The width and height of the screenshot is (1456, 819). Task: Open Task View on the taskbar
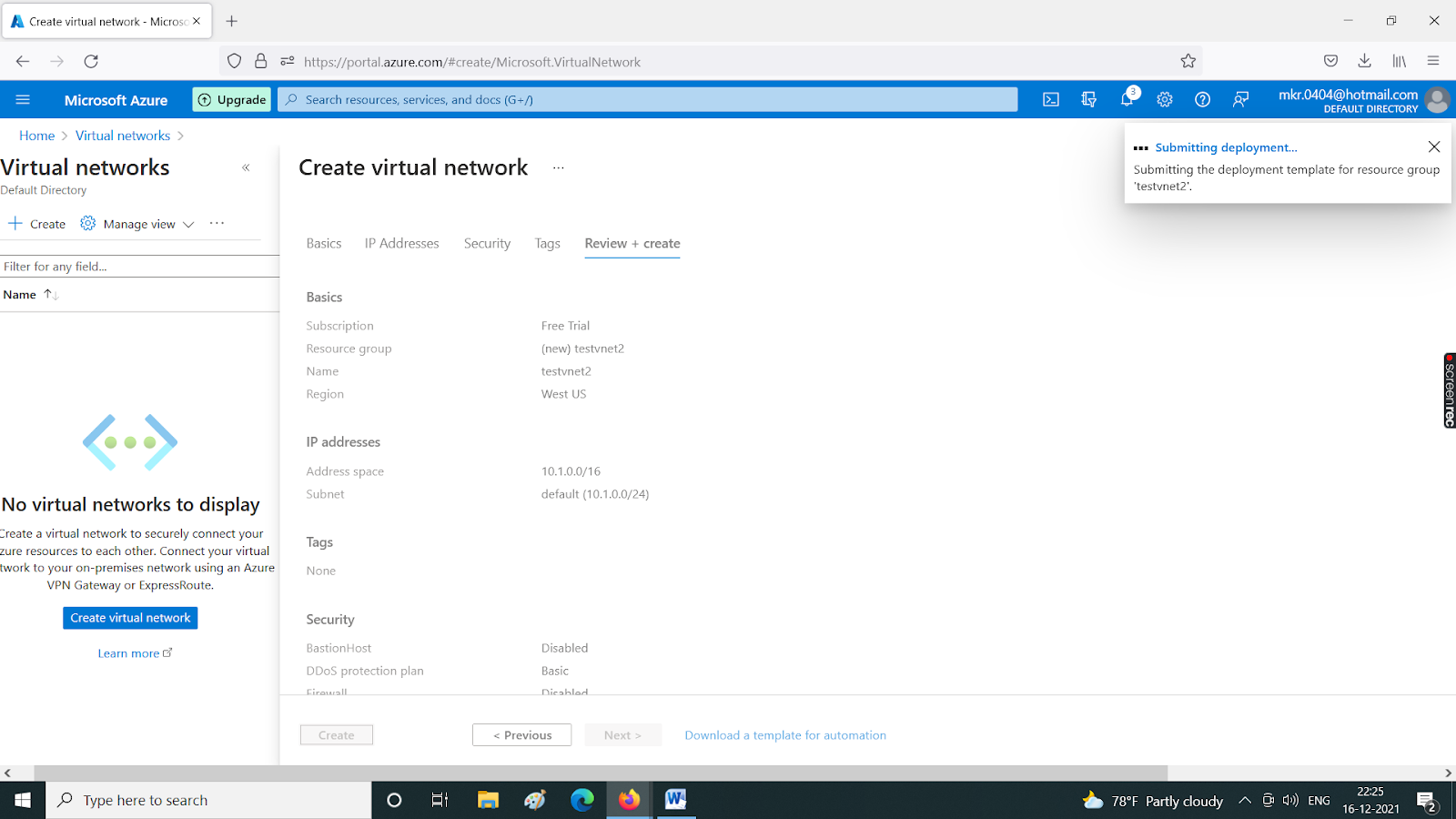(440, 800)
